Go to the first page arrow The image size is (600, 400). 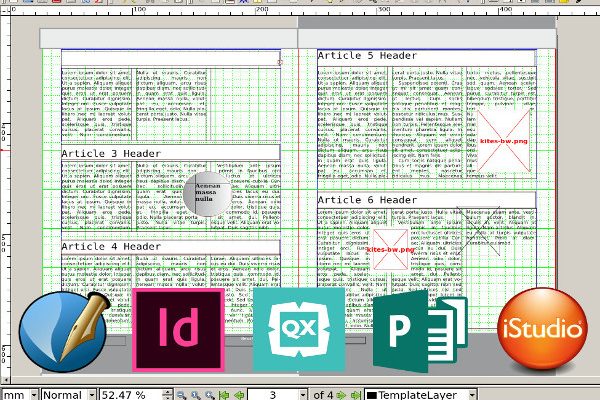coord(224,395)
